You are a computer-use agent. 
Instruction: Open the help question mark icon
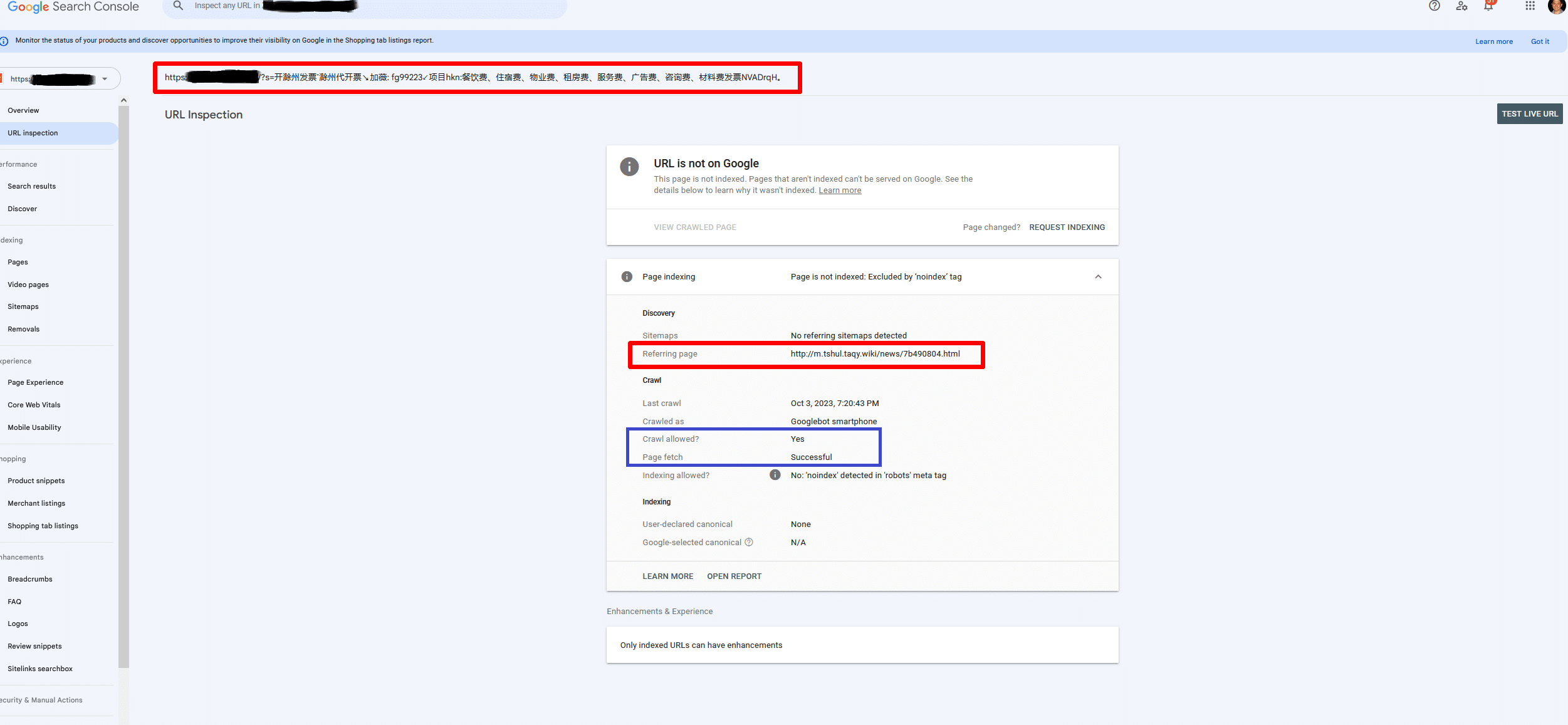click(x=1435, y=6)
